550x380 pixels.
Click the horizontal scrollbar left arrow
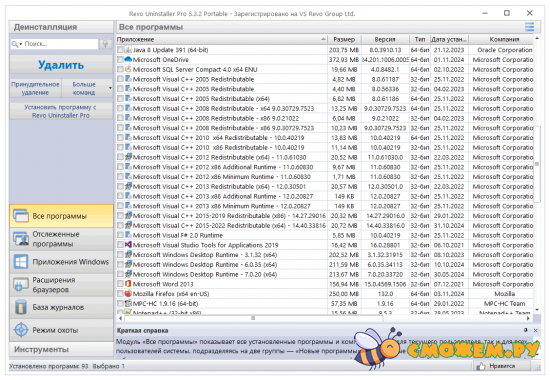point(121,318)
